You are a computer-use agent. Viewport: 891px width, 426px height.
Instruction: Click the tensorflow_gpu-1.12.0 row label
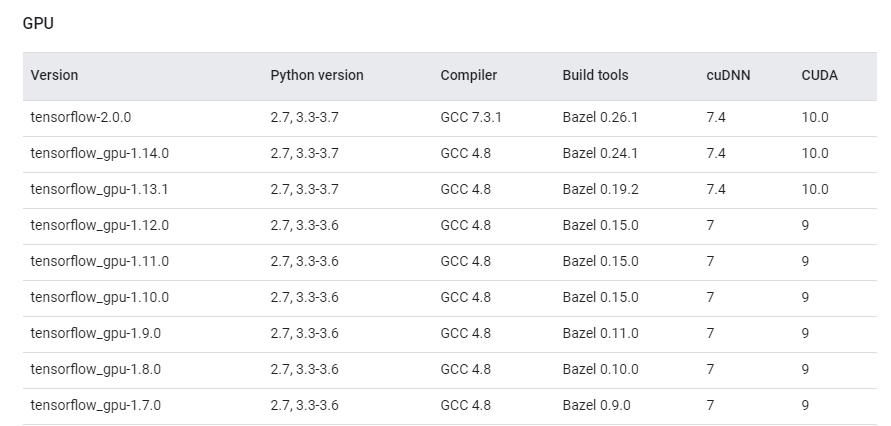100,225
